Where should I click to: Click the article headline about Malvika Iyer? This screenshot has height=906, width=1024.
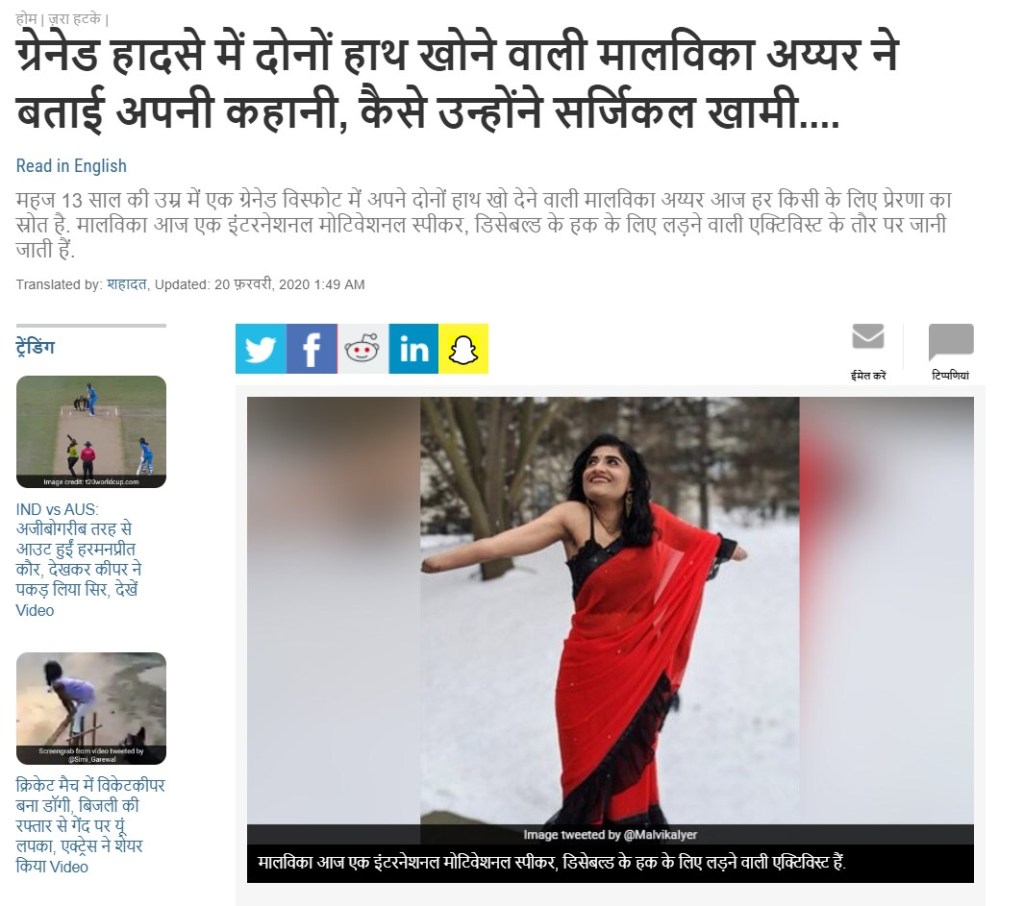(457, 84)
